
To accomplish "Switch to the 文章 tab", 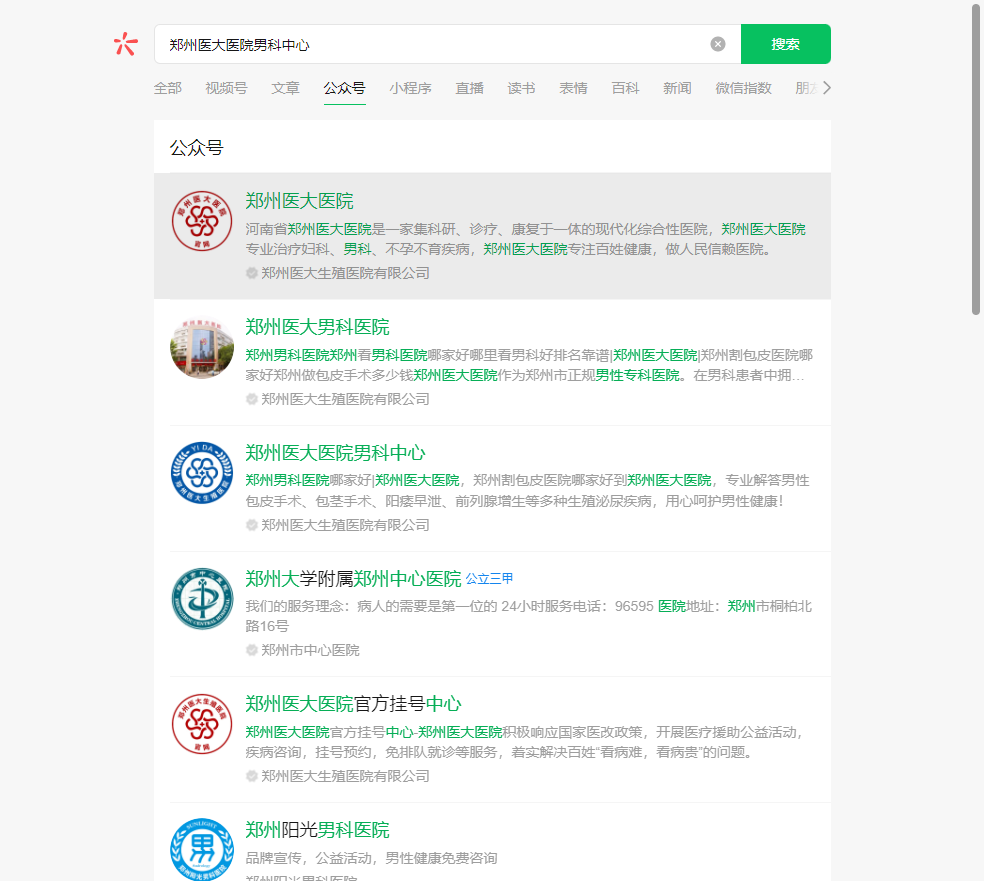I will pos(286,88).
